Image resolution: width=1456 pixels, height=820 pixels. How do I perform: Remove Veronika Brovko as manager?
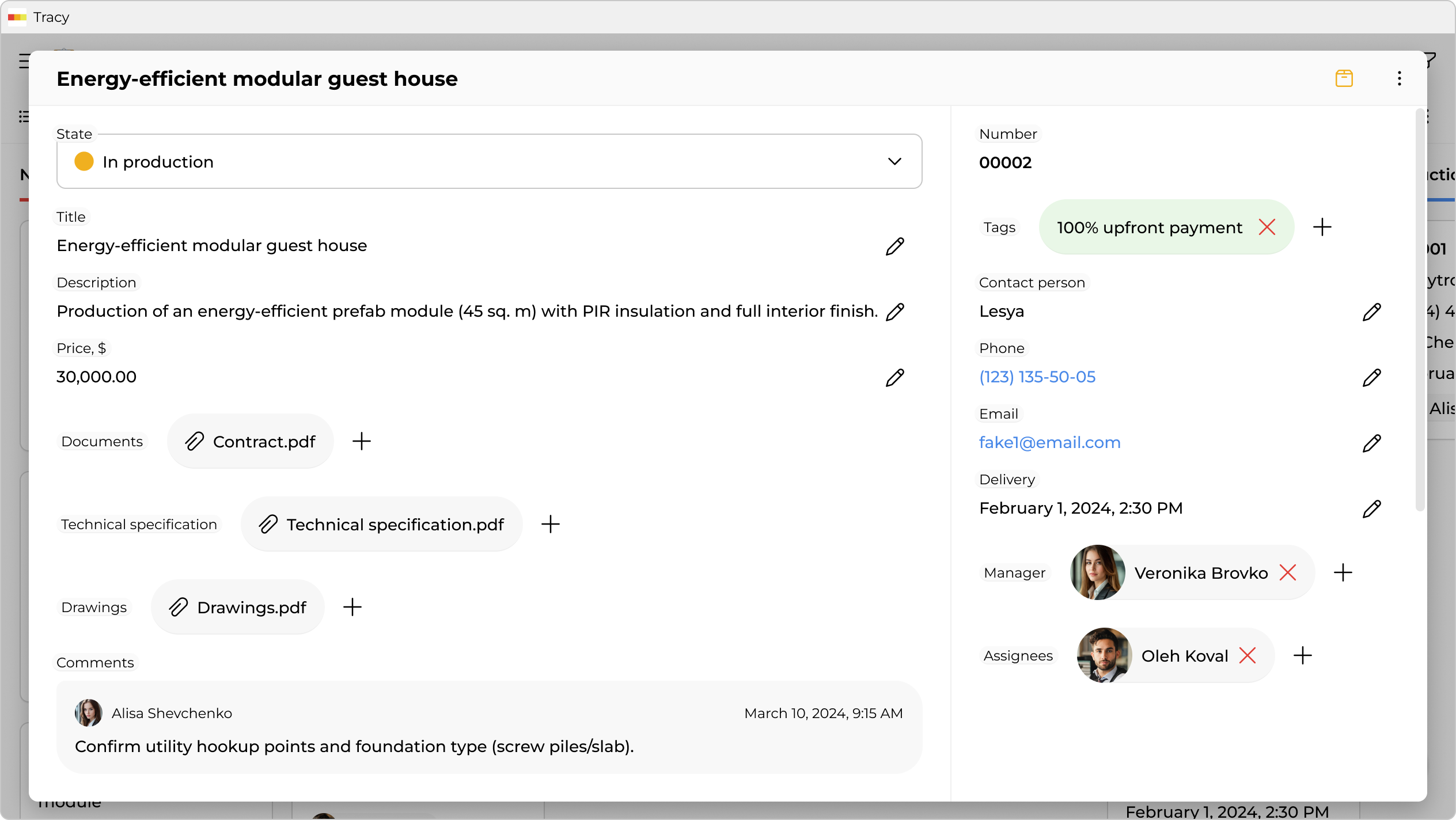point(1287,573)
